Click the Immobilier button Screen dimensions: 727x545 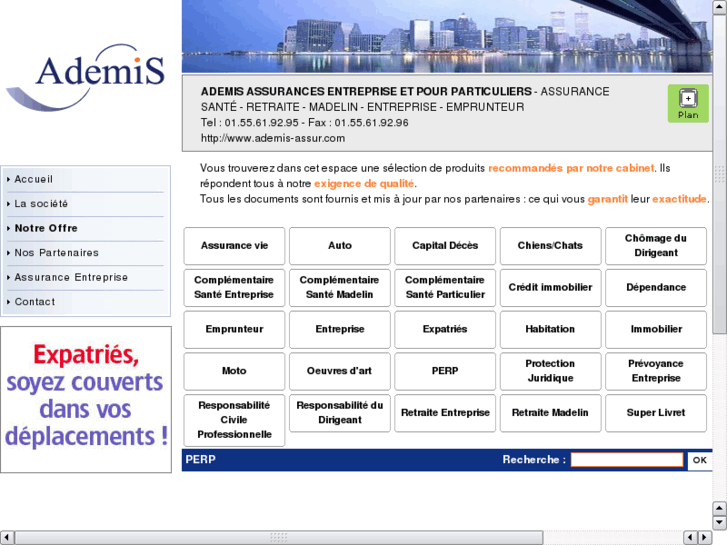[656, 329]
